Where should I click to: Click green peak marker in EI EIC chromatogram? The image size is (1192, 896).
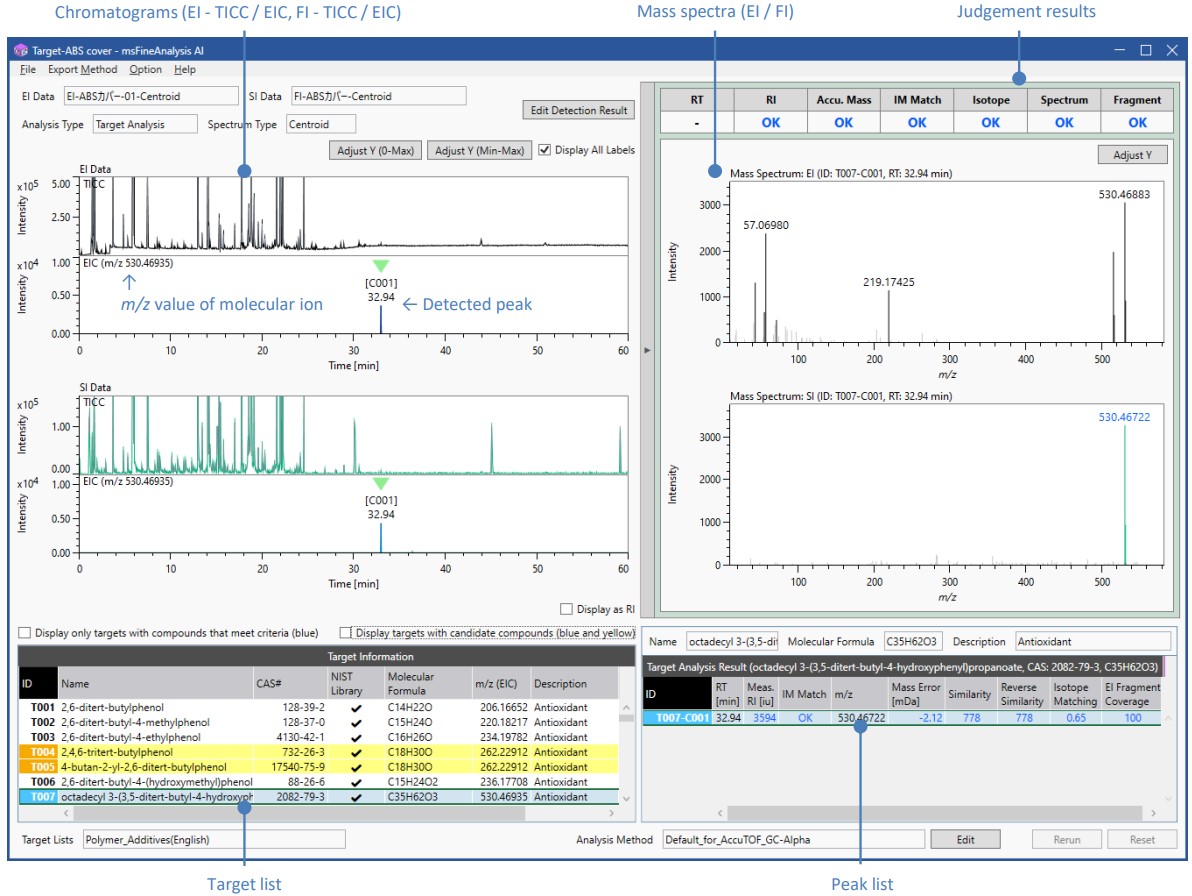click(380, 265)
